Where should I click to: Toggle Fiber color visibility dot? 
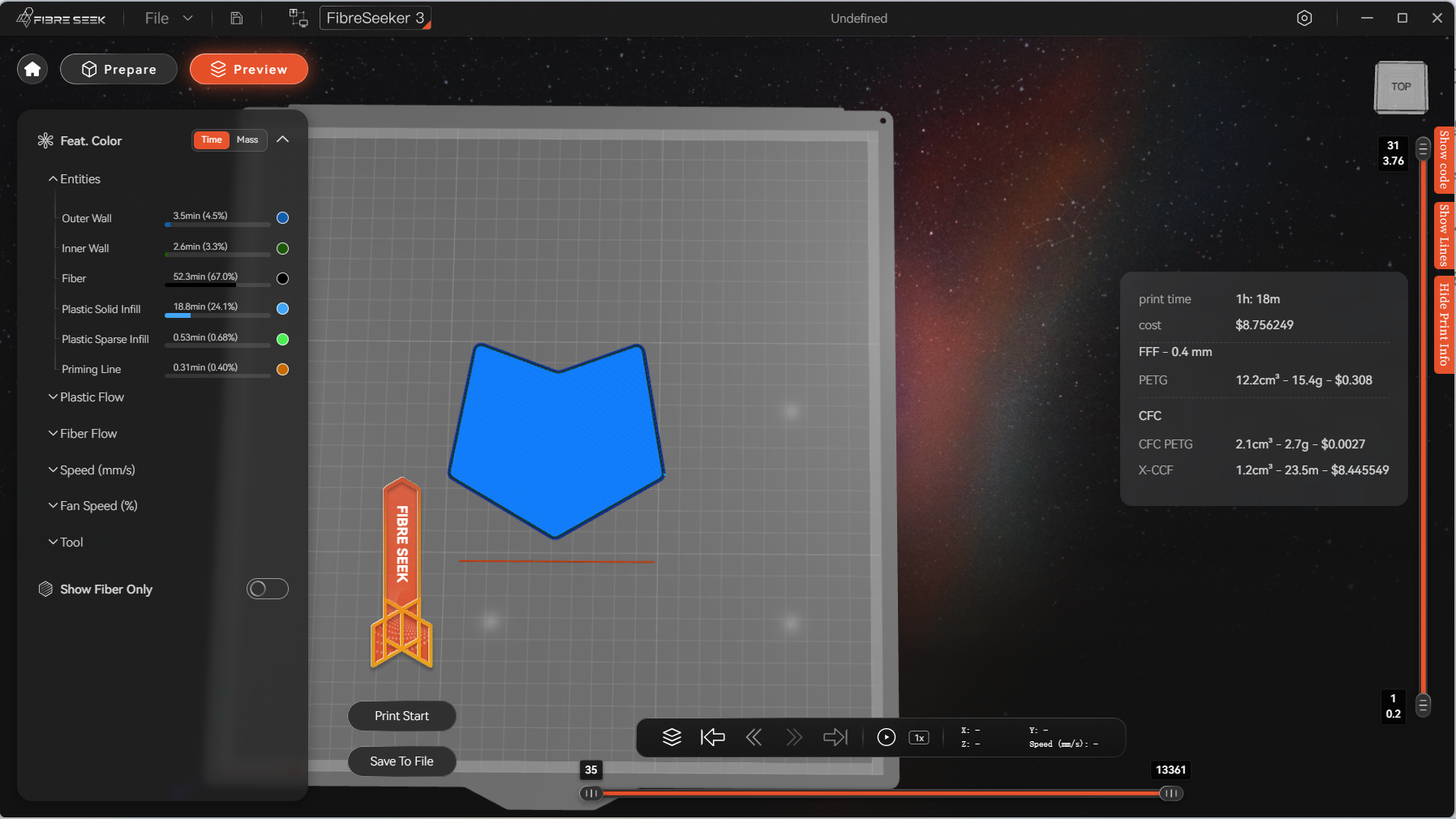(x=282, y=278)
